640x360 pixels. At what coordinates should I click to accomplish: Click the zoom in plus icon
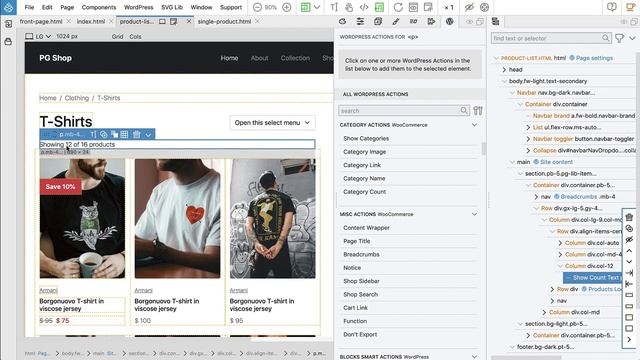click(x=287, y=7)
